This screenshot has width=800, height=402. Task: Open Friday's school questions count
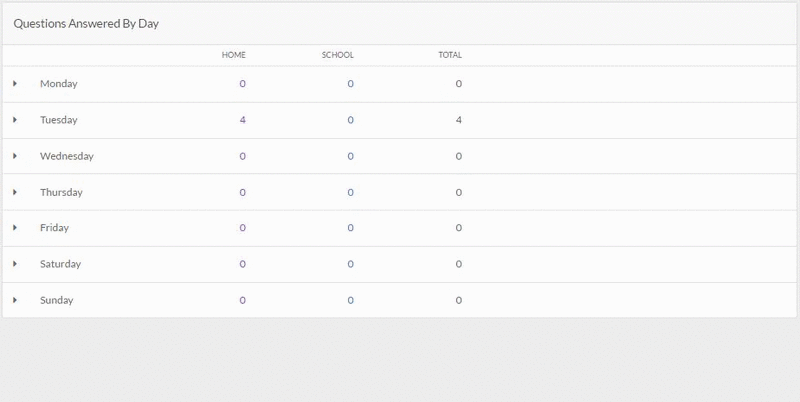[x=351, y=228]
